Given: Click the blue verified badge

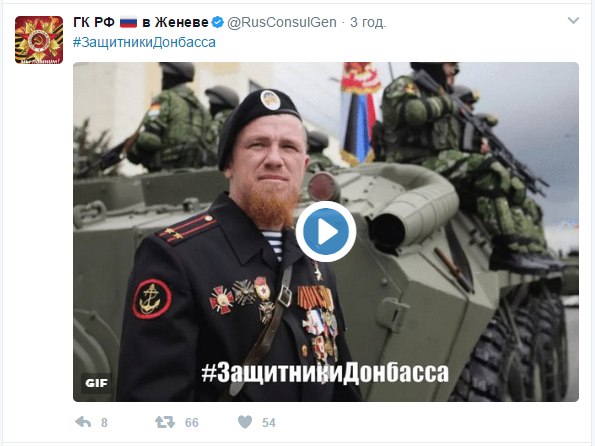Looking at the screenshot, I should [217, 22].
